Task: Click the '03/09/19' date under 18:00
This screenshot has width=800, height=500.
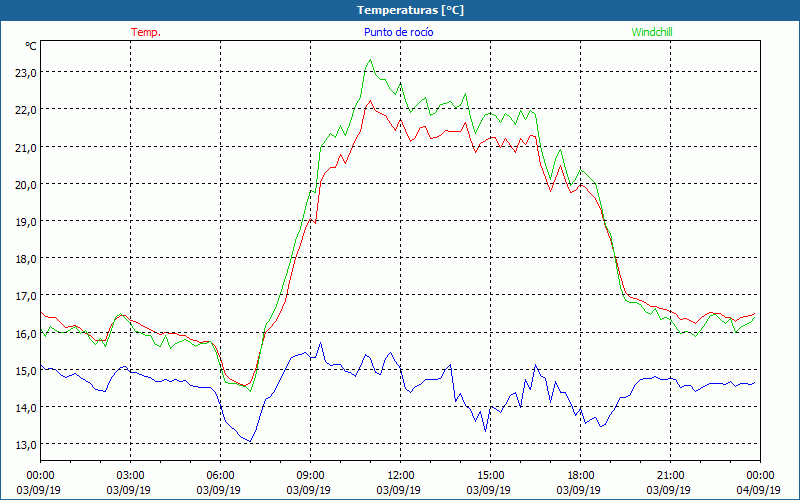Action: tap(579, 490)
